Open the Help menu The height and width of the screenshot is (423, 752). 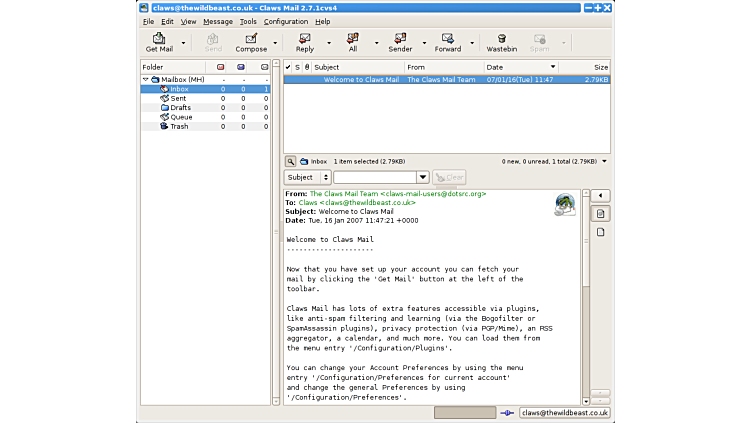322,22
